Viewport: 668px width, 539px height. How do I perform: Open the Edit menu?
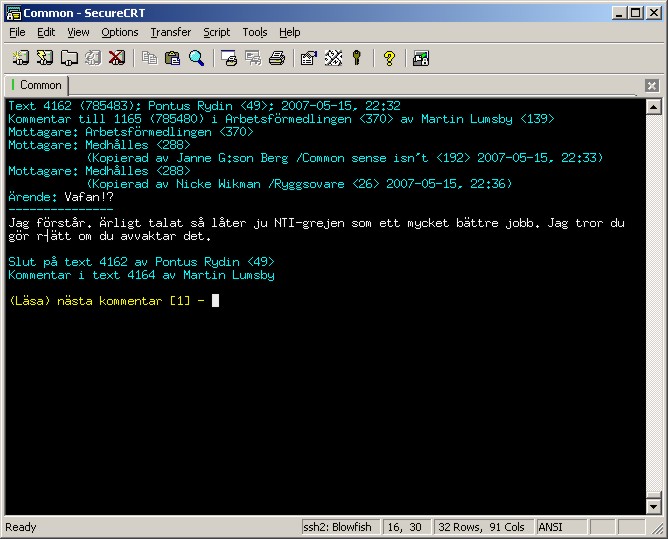tap(46, 32)
